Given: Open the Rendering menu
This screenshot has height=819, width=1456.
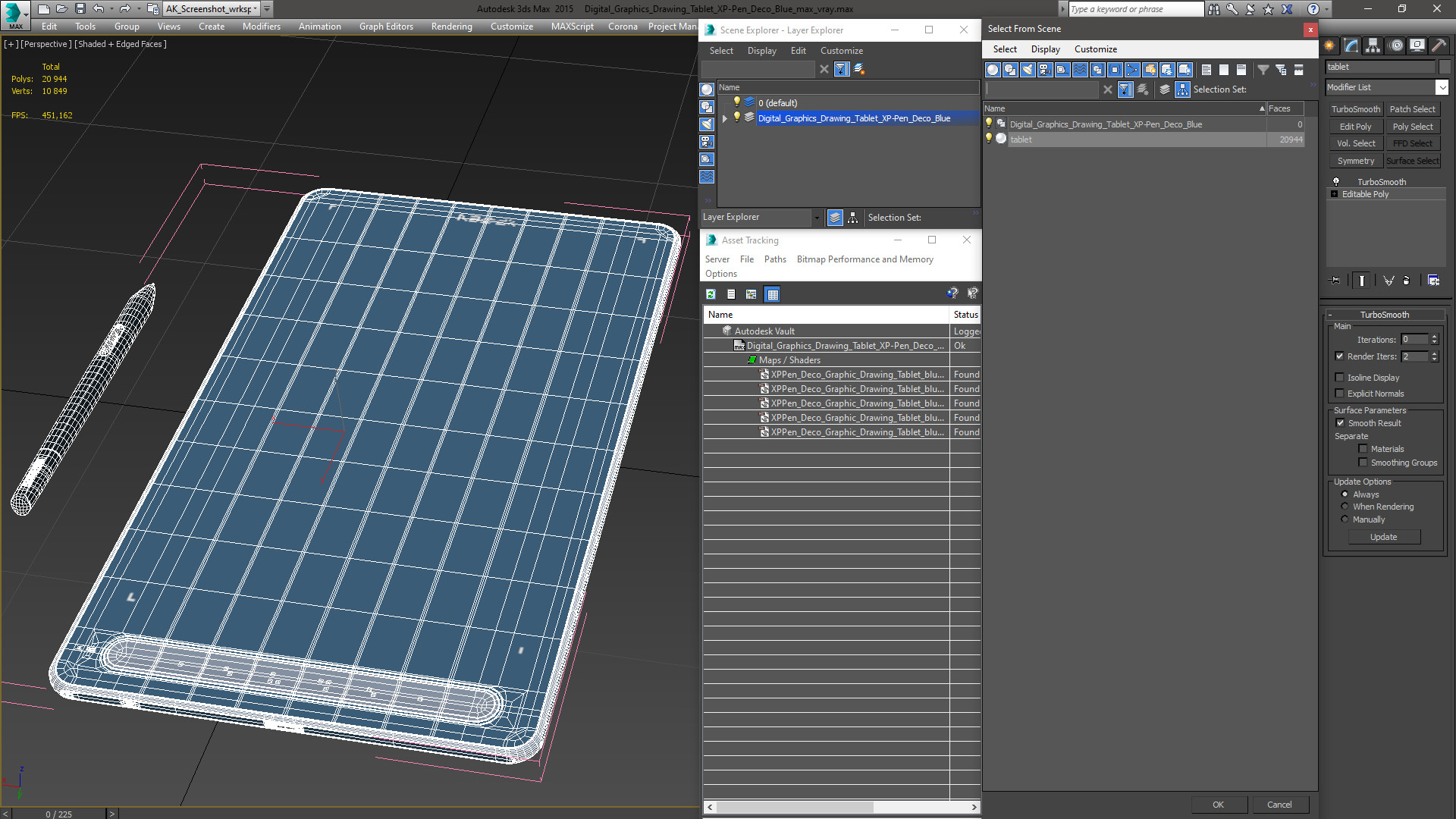Looking at the screenshot, I should coord(451,27).
